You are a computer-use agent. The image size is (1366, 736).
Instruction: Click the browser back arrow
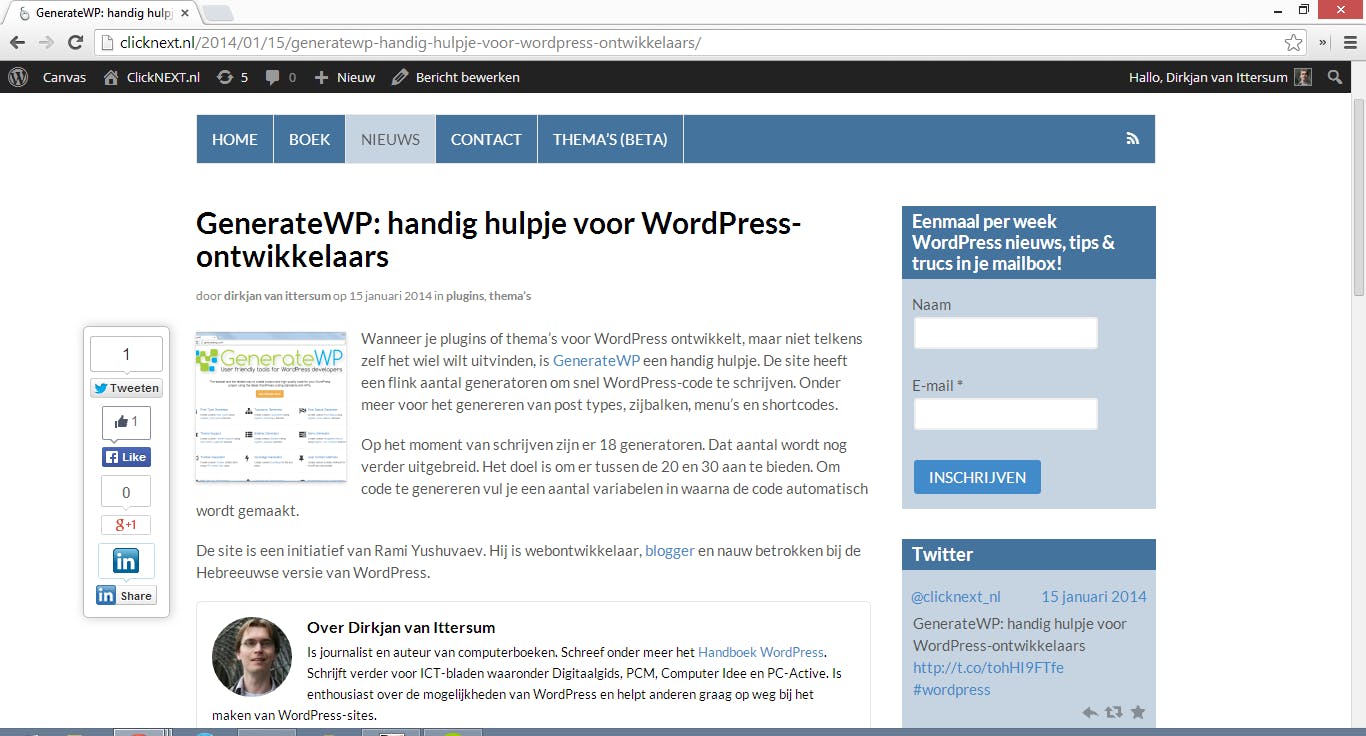click(17, 42)
